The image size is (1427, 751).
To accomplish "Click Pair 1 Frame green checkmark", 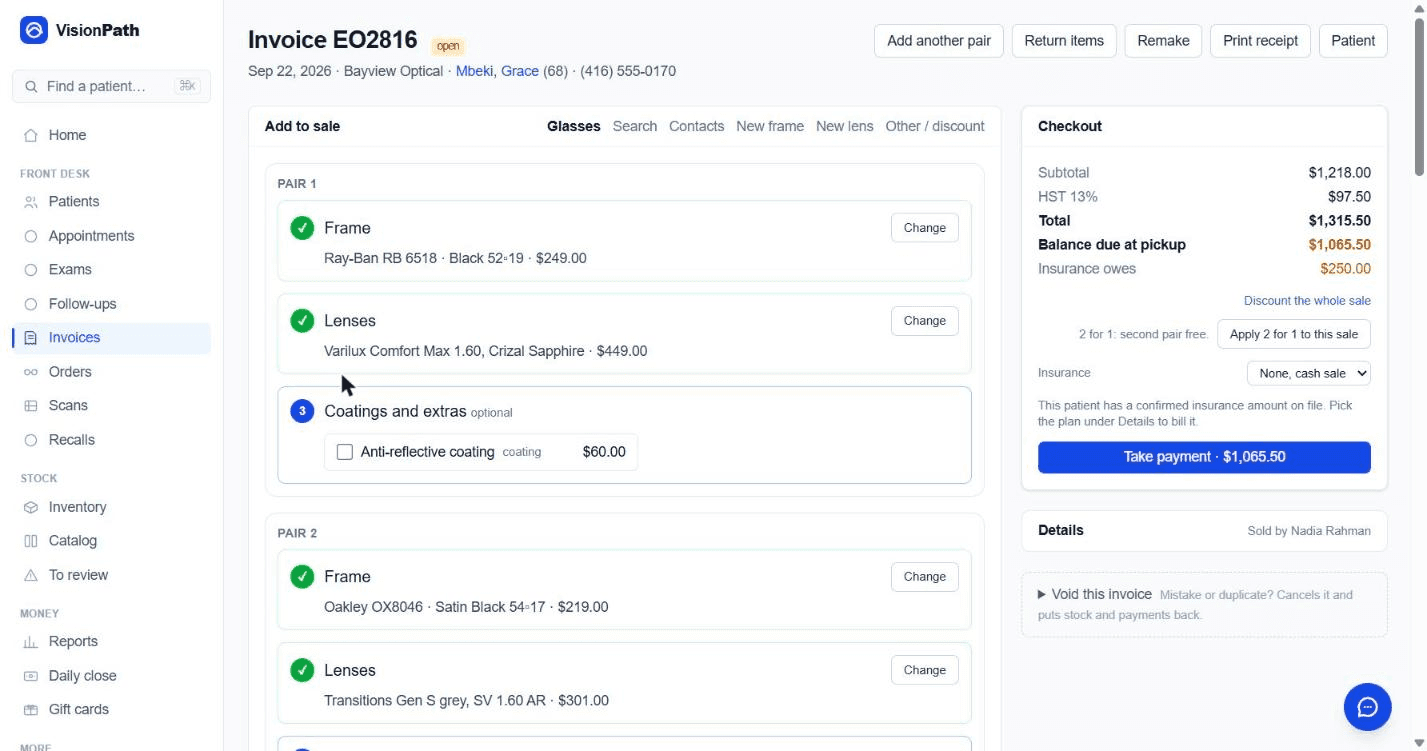I will [x=302, y=228].
